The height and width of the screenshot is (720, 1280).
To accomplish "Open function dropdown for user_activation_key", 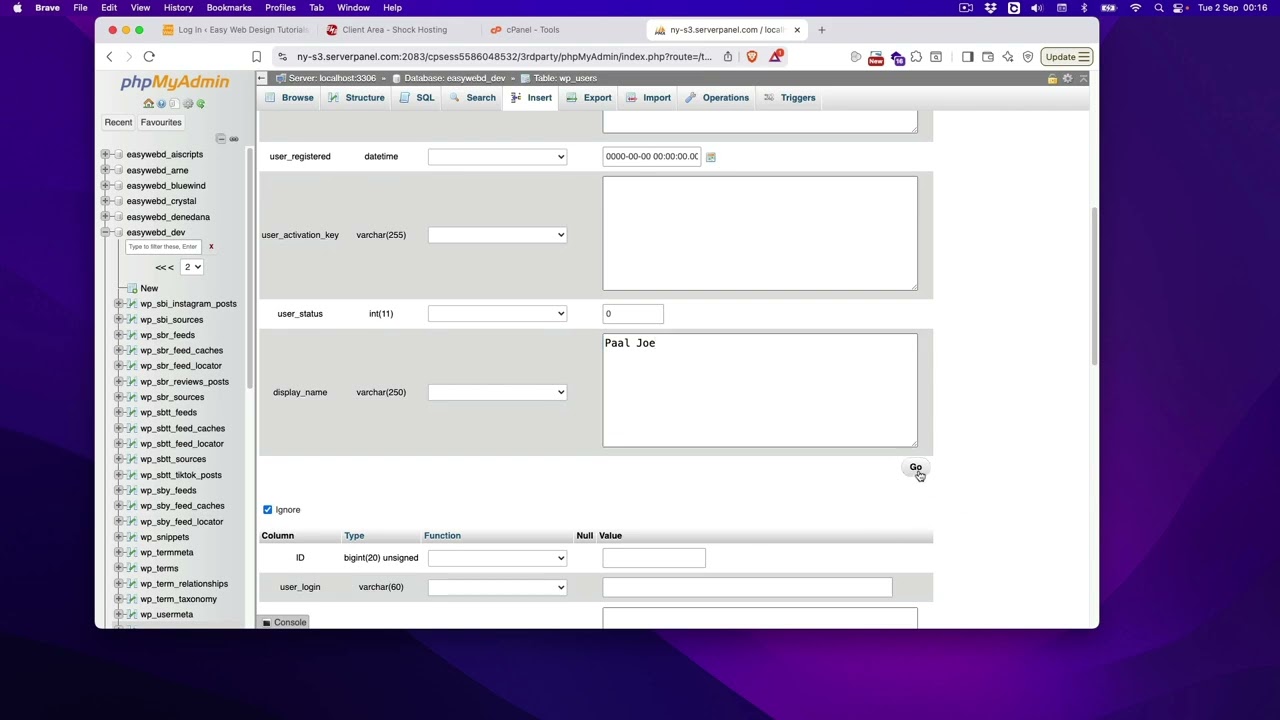I will click(x=497, y=235).
